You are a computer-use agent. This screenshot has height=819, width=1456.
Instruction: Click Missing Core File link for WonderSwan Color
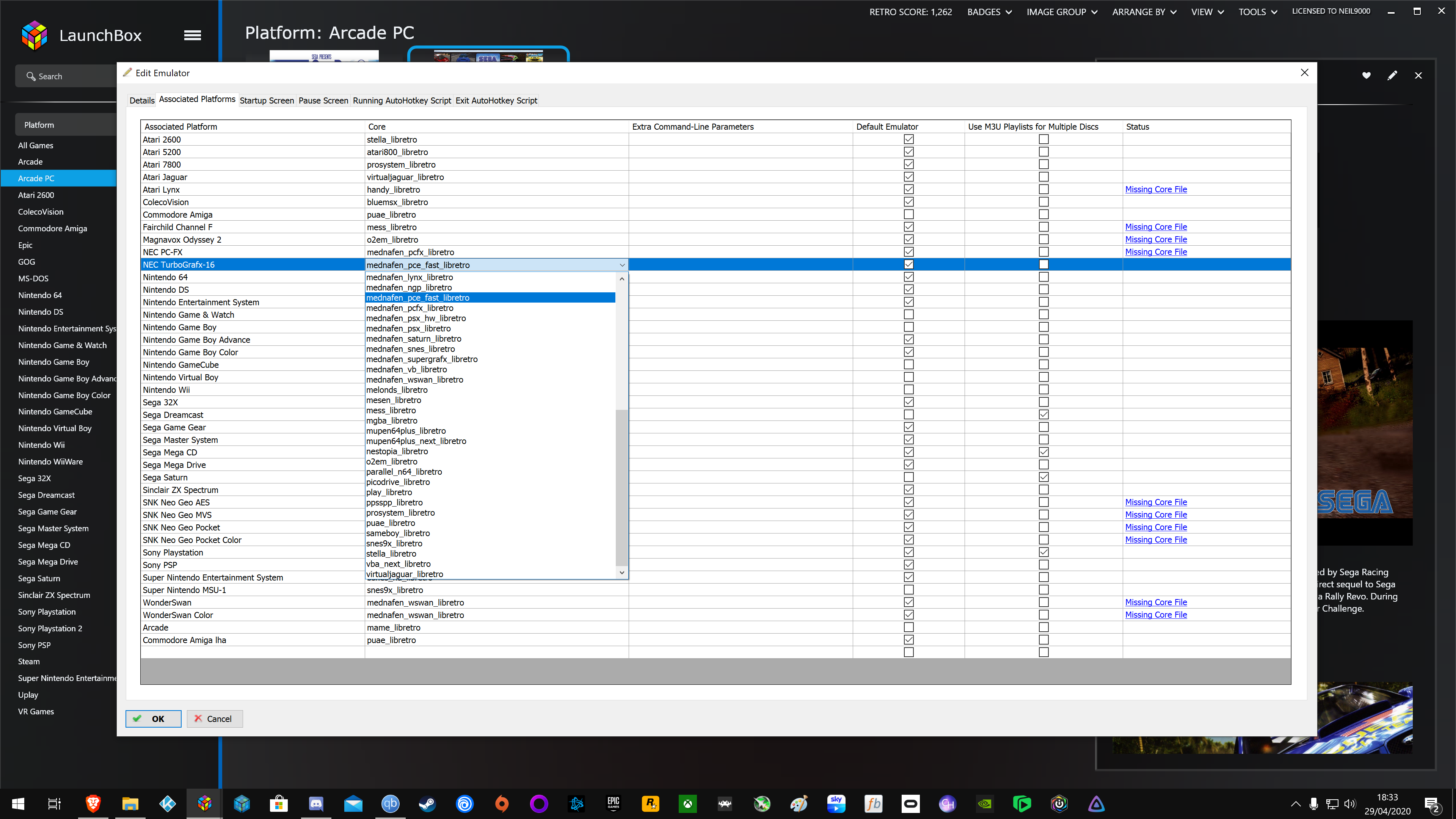pyautogui.click(x=1156, y=615)
